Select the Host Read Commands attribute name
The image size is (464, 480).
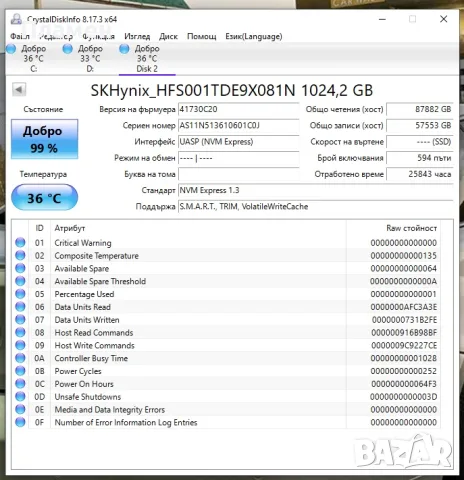94,333
